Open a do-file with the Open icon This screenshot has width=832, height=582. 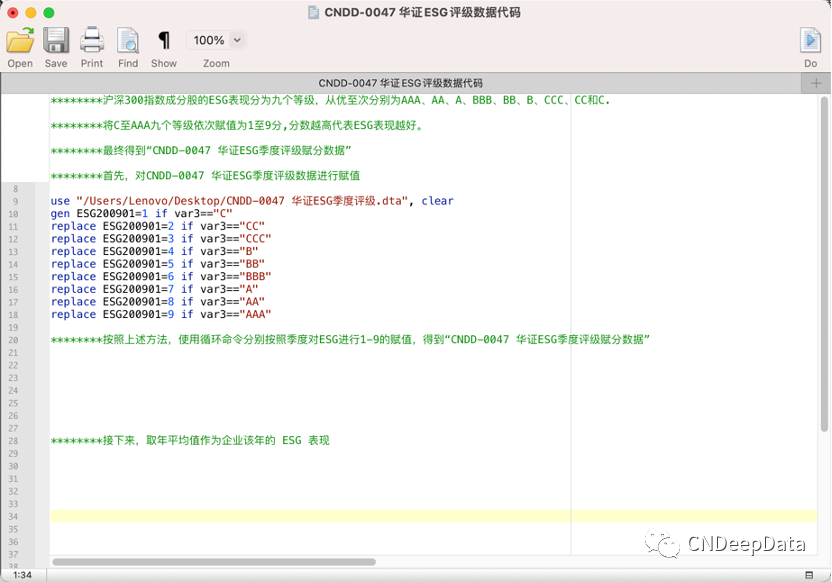coord(20,40)
